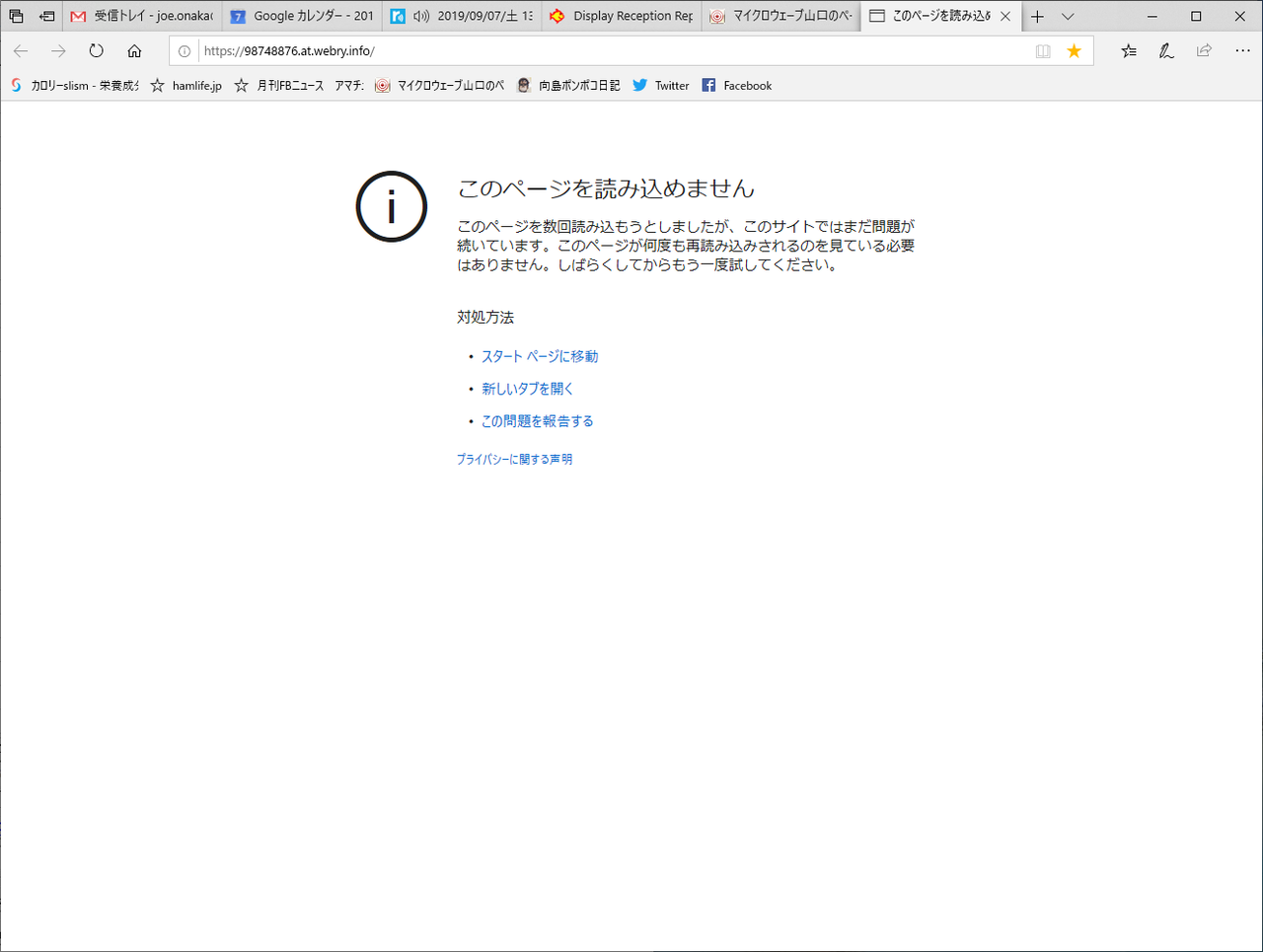Switch to マイクロウェーブ山口 tab
Viewport: 1263px width, 952px height.
pos(781,16)
